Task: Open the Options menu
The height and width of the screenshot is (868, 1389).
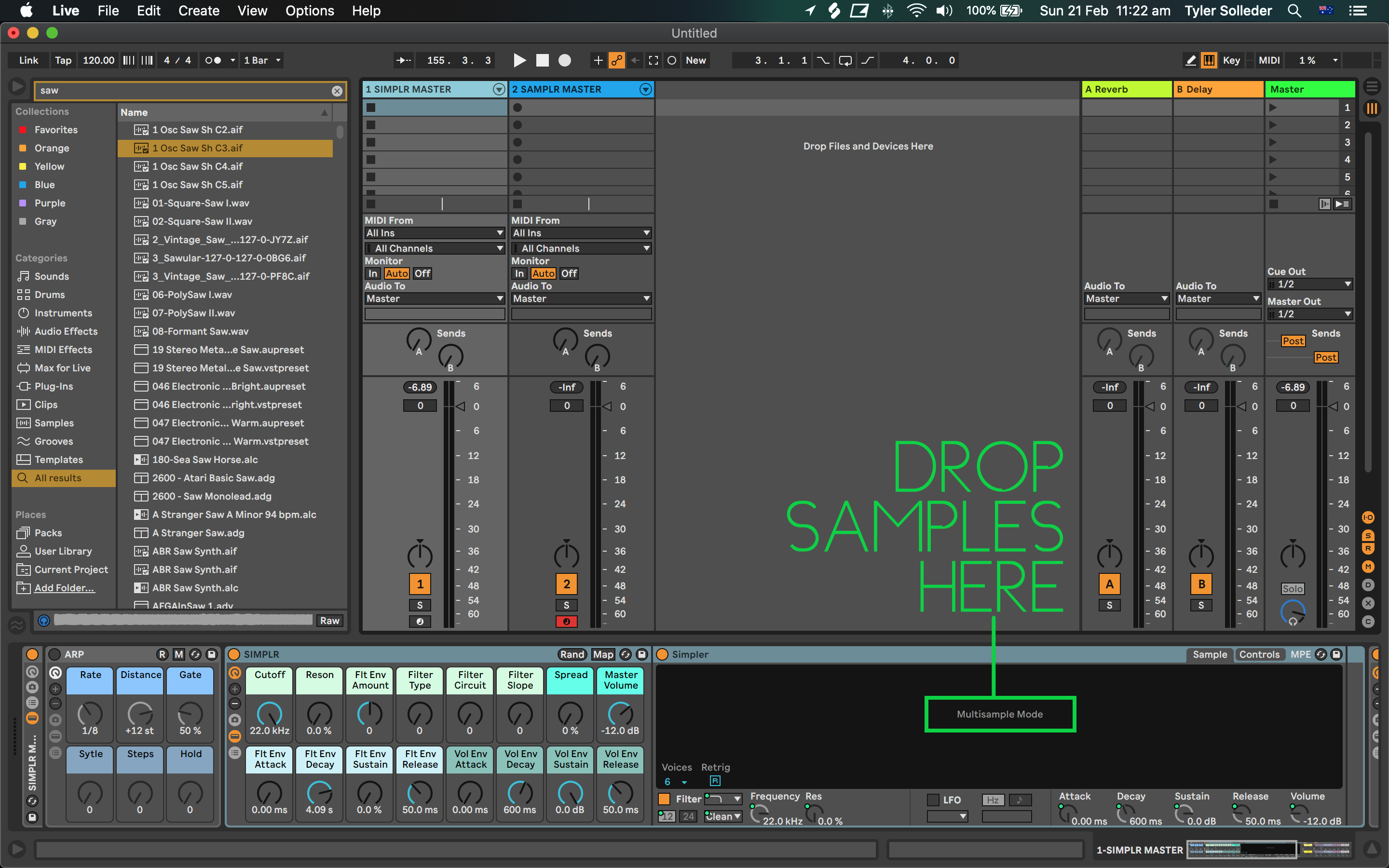Action: (x=309, y=10)
